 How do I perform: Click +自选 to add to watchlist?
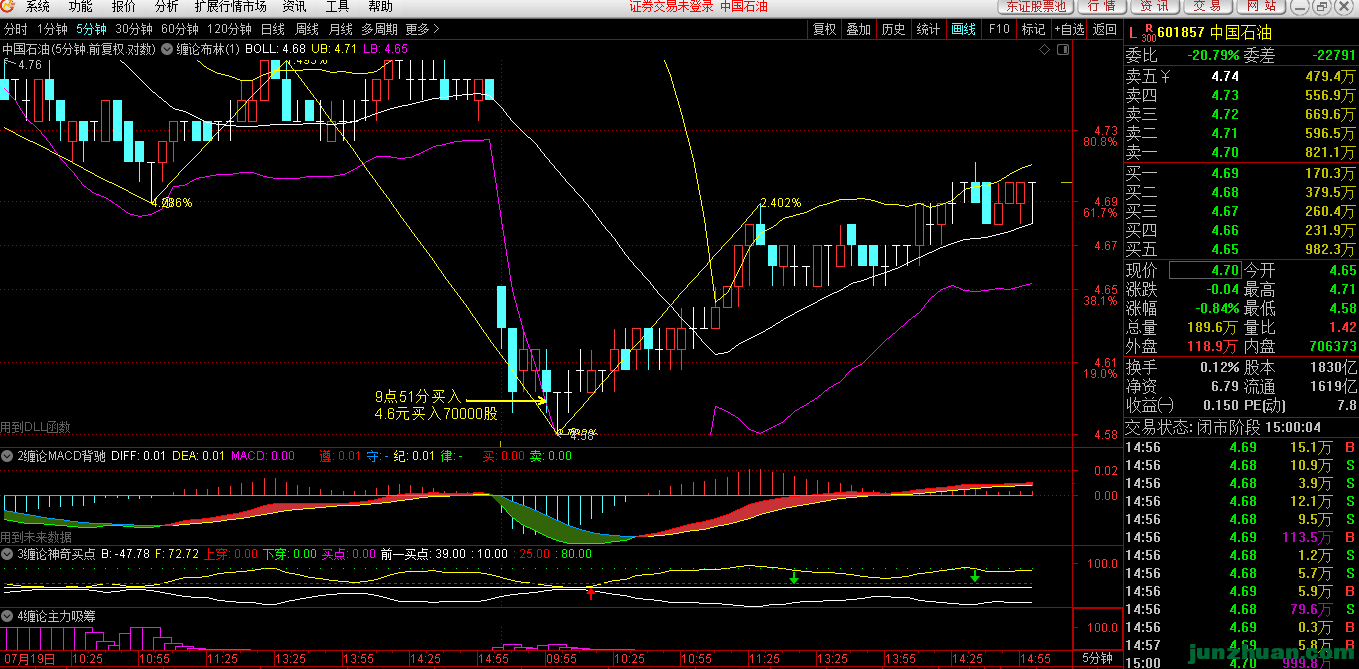pos(1068,29)
